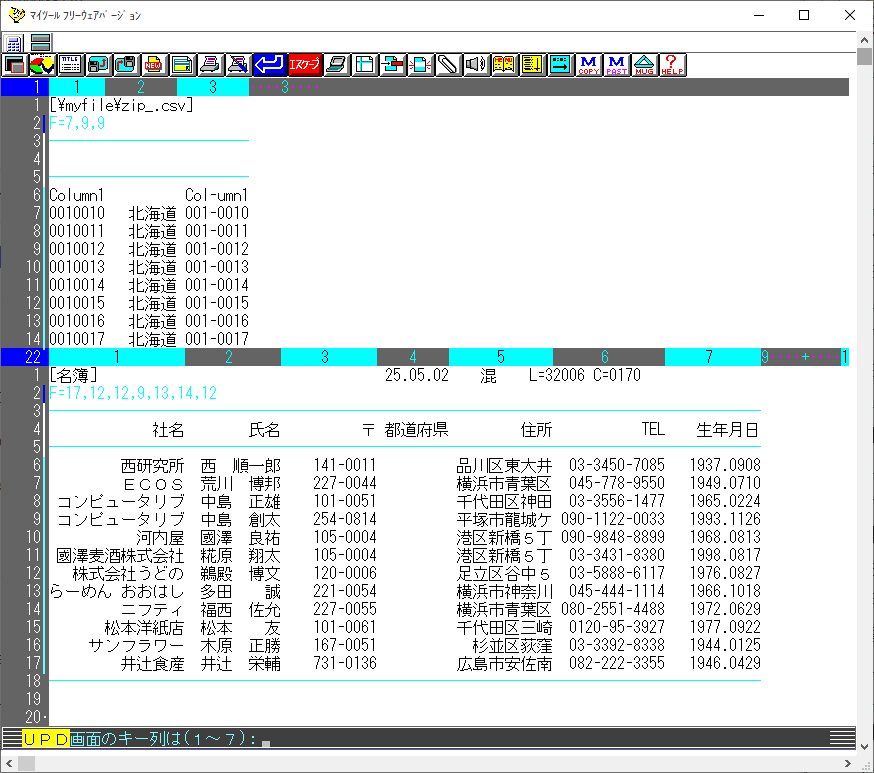Open Help with the question mark icon

(x=672, y=65)
